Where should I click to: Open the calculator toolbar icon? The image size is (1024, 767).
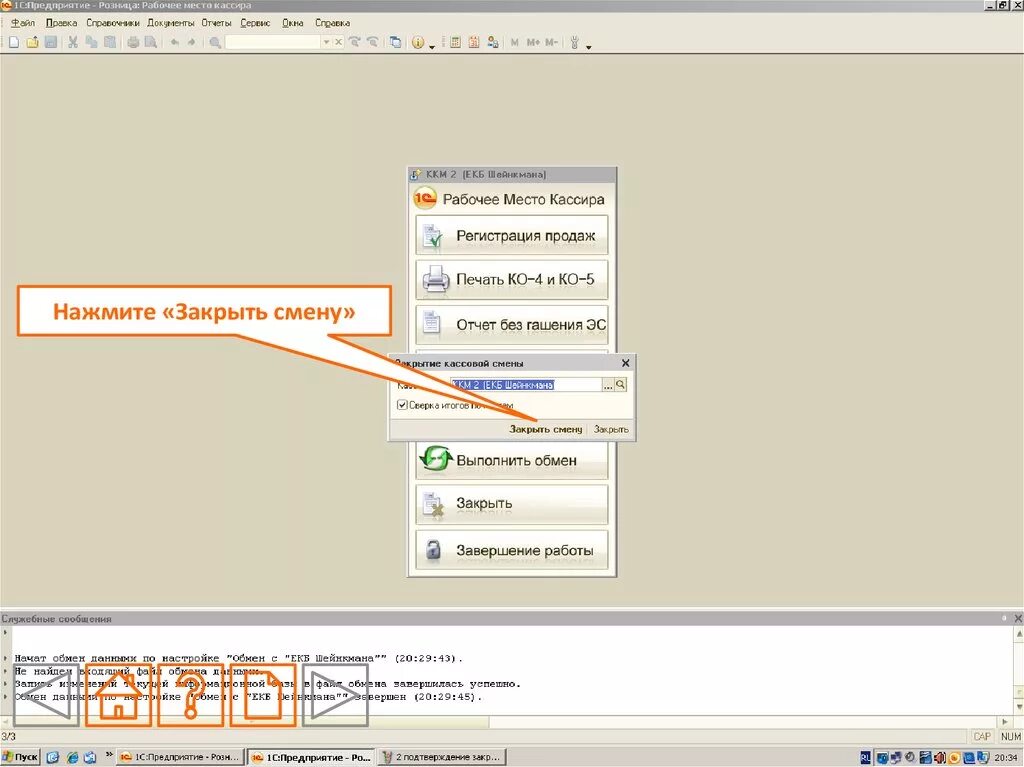tap(456, 42)
